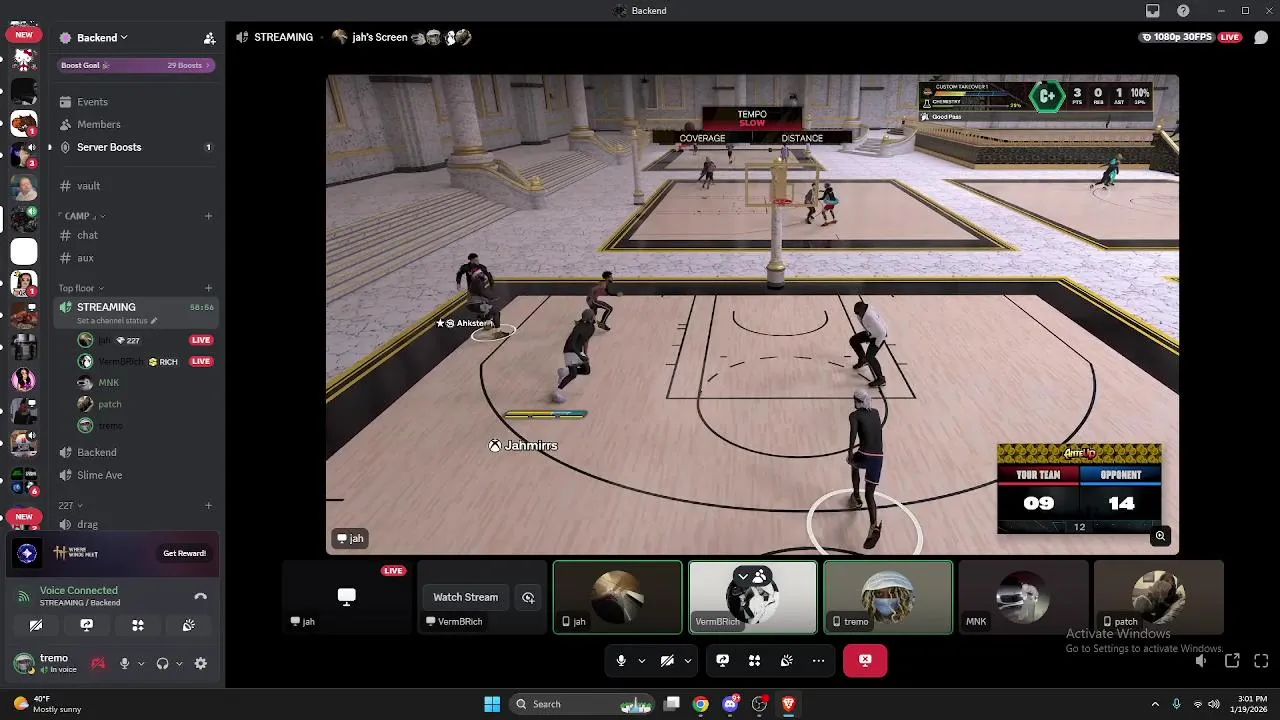
Task: Select the STREAMING voice channel
Action: tap(135, 312)
